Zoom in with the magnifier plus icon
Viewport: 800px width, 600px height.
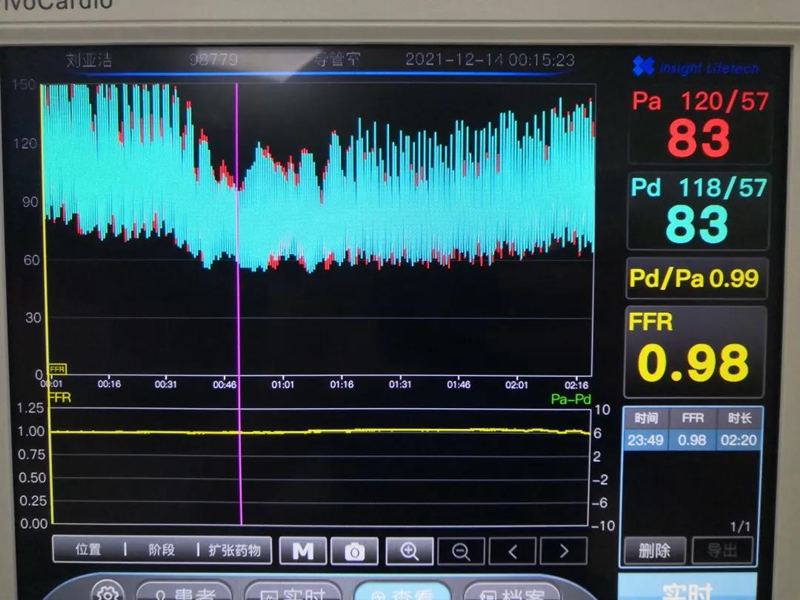coord(409,551)
